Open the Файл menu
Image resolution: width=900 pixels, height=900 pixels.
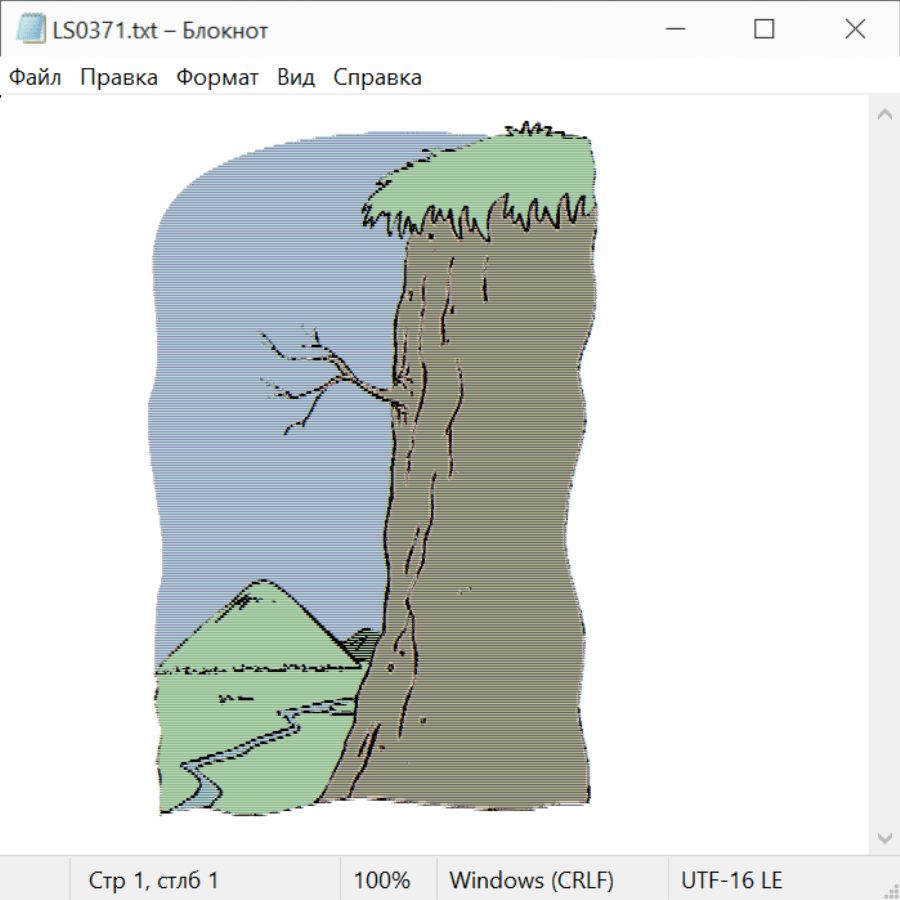(35, 78)
